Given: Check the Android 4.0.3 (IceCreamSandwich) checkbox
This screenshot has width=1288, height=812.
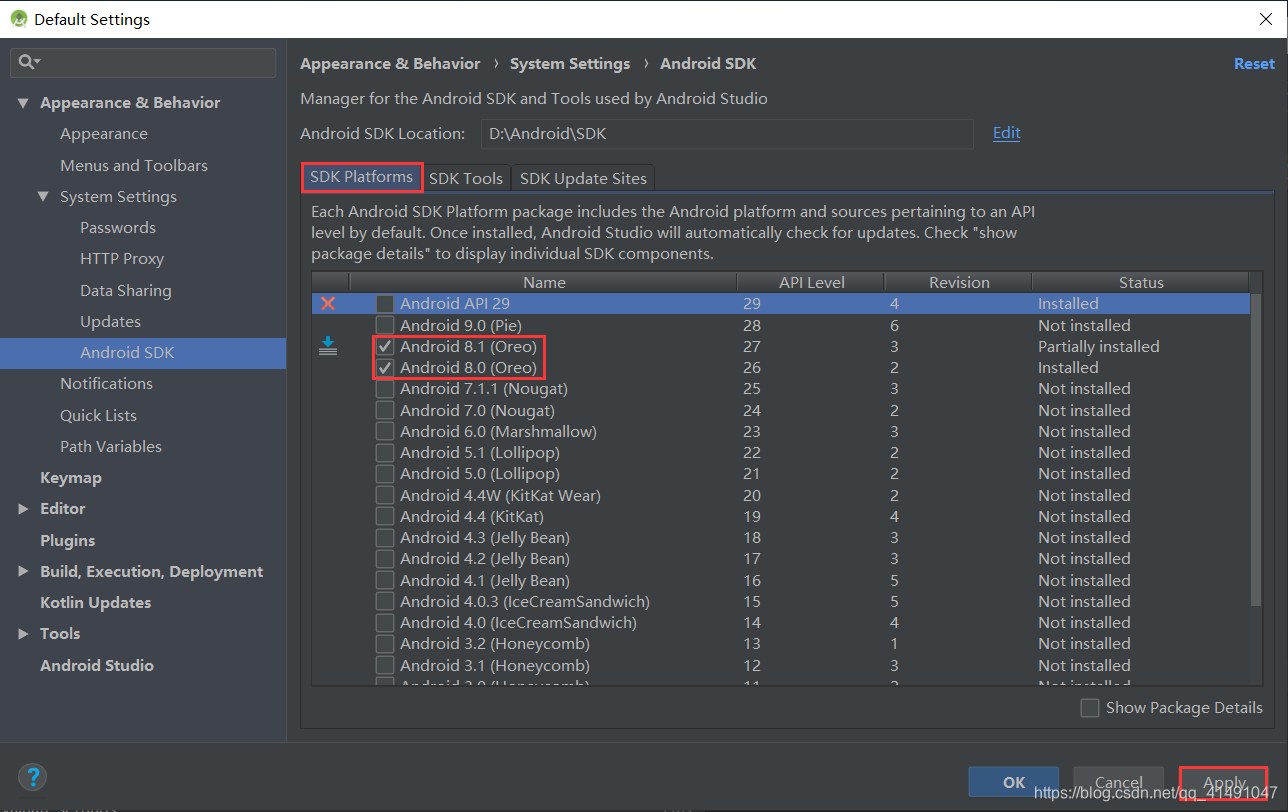Looking at the screenshot, I should [x=385, y=601].
